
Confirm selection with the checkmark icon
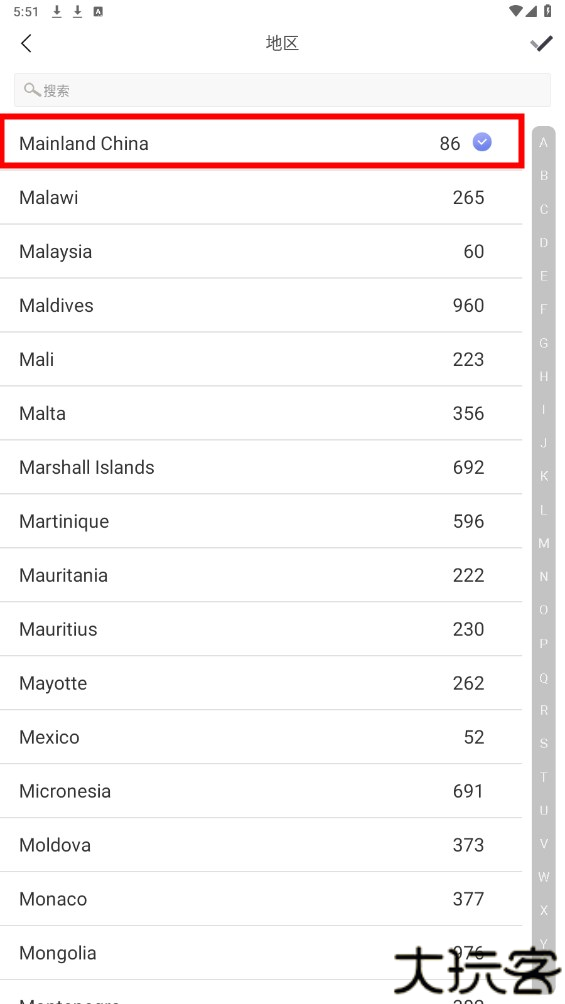tap(541, 44)
